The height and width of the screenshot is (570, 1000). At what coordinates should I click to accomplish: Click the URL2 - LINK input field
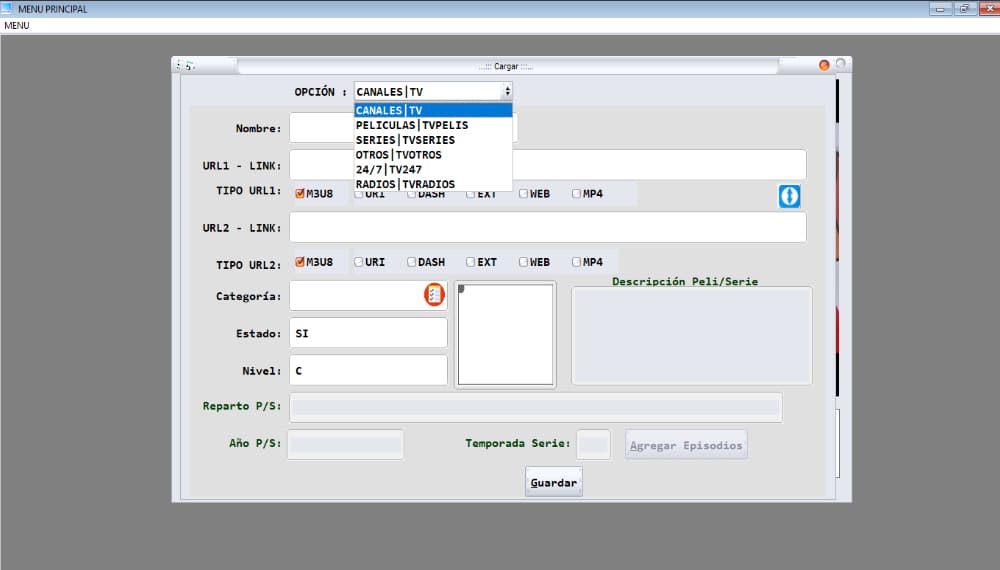548,228
